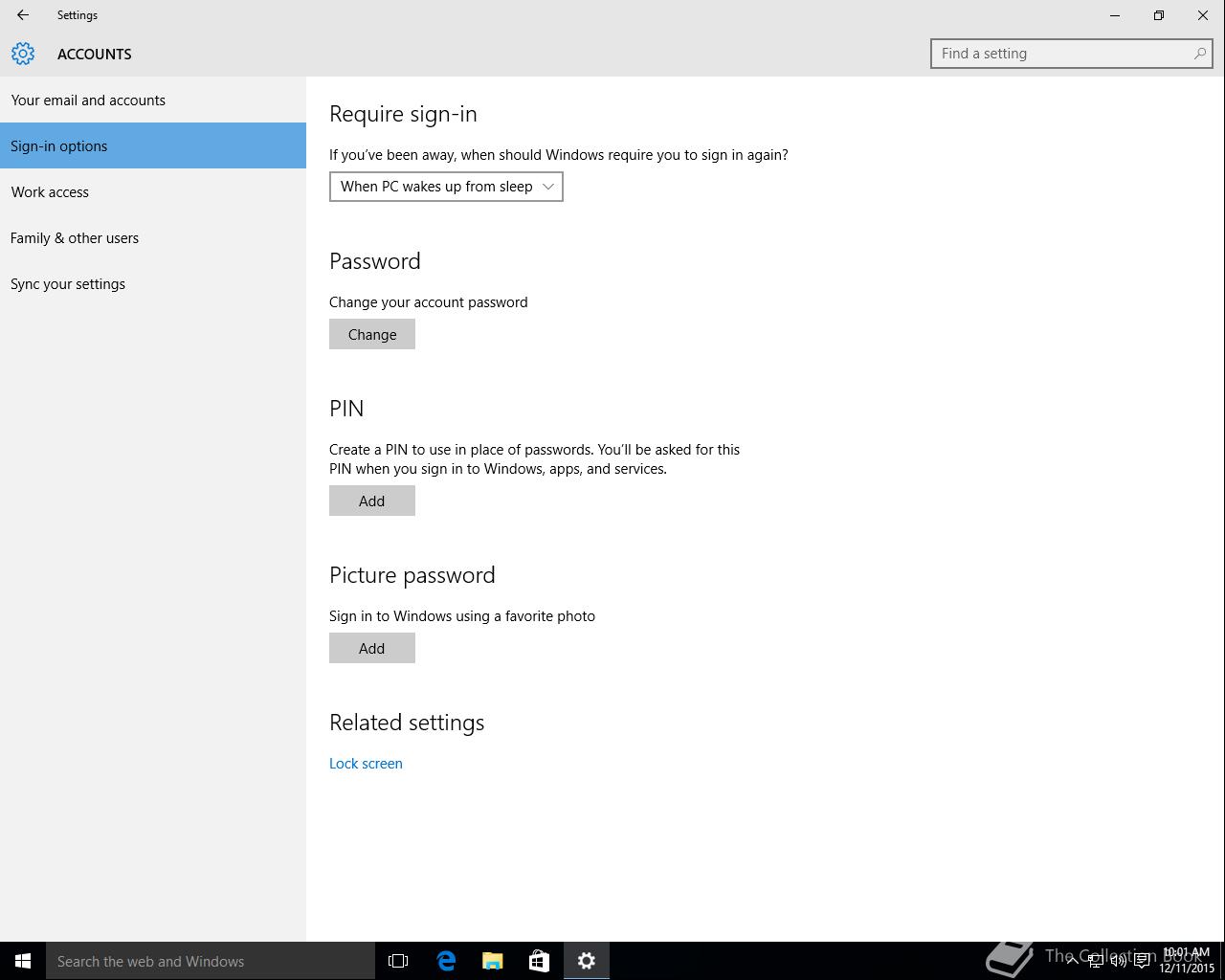Open Task View from taskbar
This screenshot has width=1225, height=980.
coord(398,961)
